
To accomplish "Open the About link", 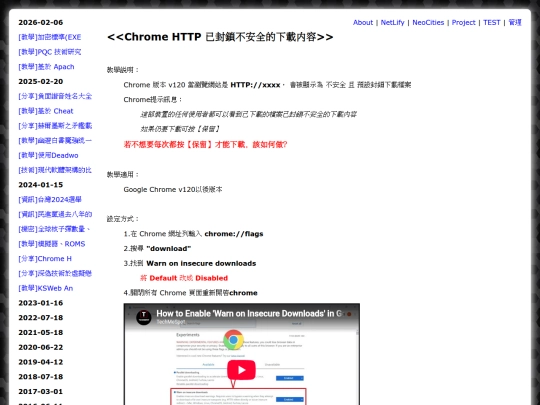I will [x=363, y=22].
